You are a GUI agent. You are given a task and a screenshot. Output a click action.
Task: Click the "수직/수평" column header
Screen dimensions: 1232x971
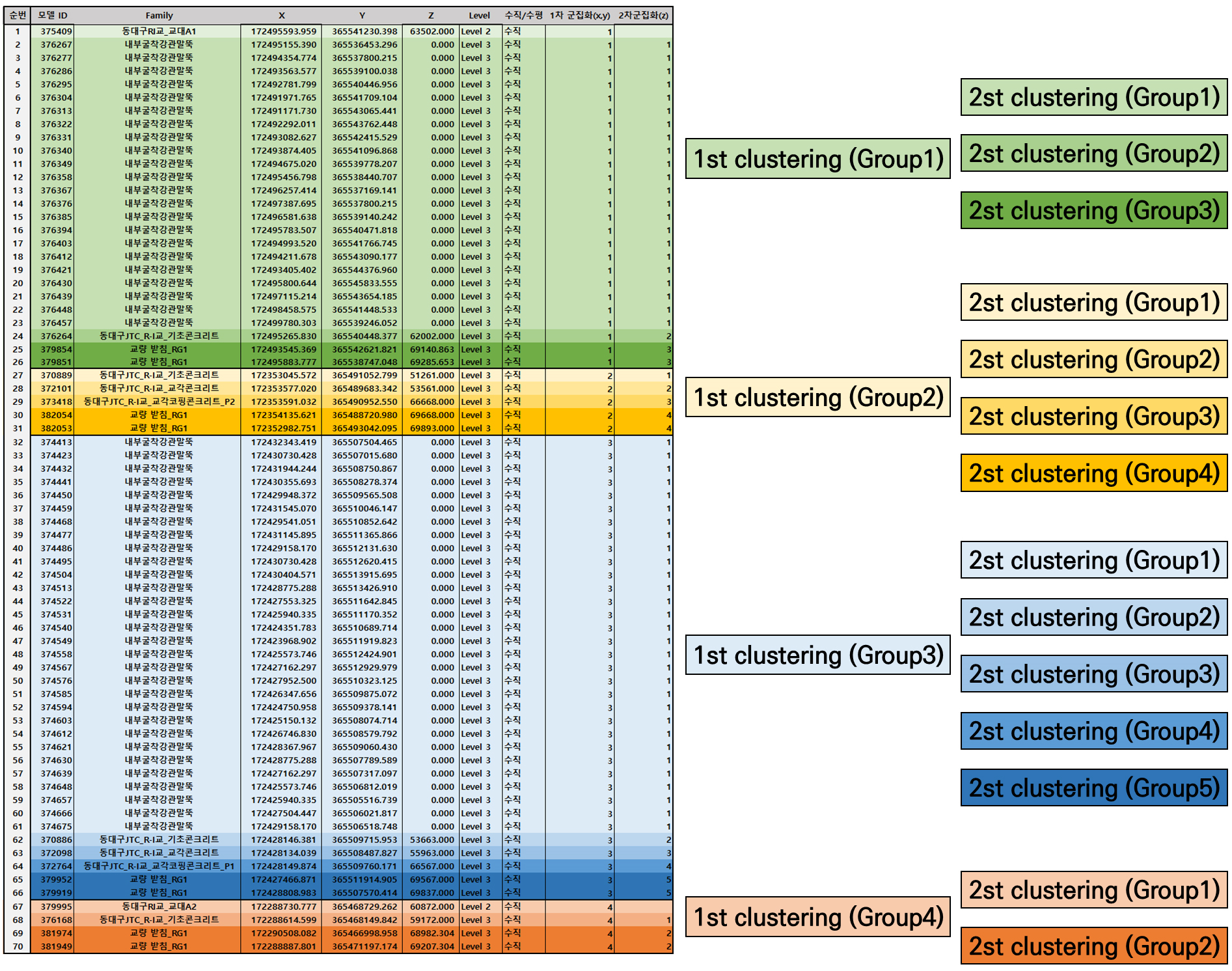[x=523, y=16]
